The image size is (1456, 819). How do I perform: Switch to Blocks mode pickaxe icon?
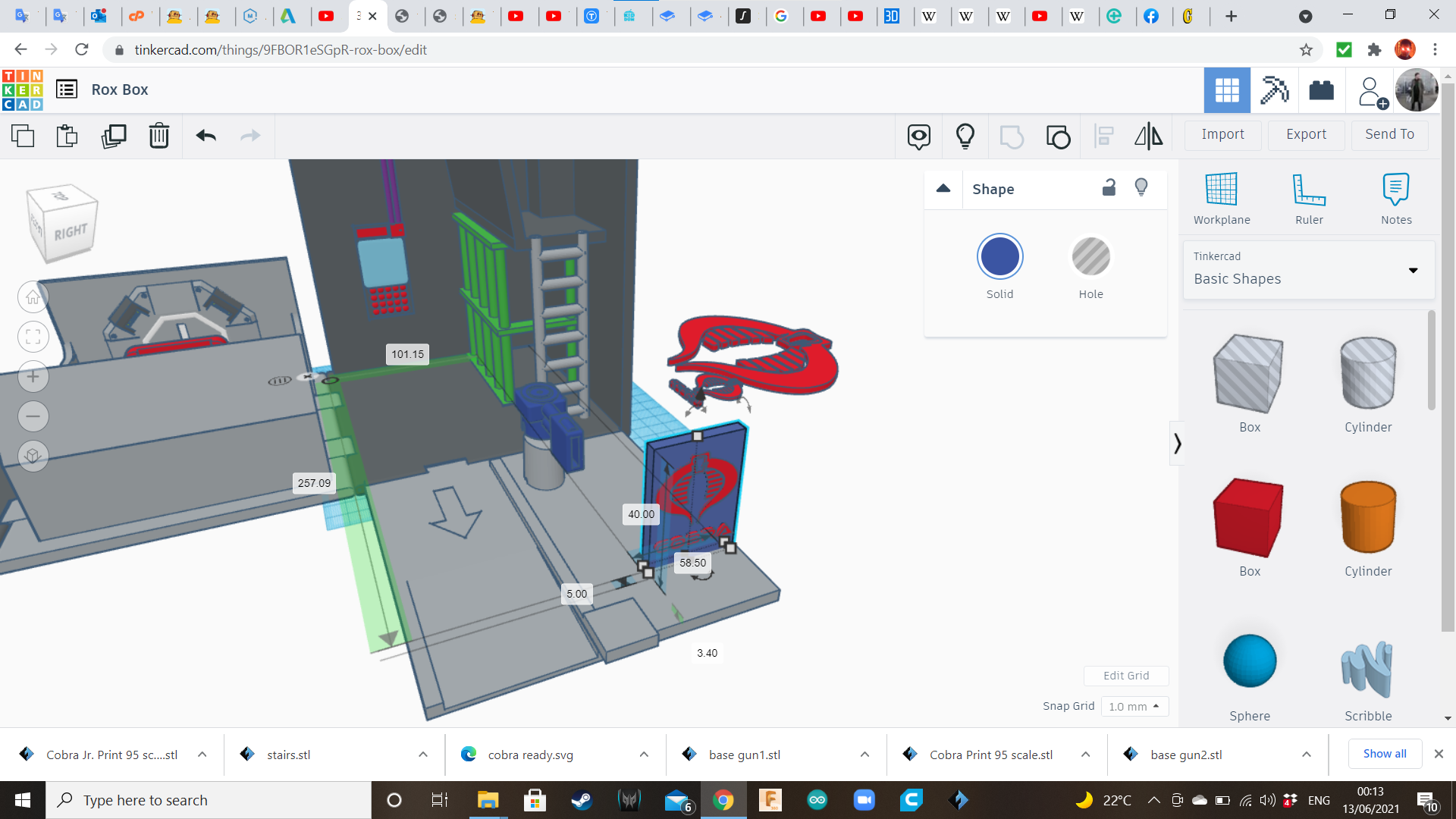click(x=1274, y=89)
